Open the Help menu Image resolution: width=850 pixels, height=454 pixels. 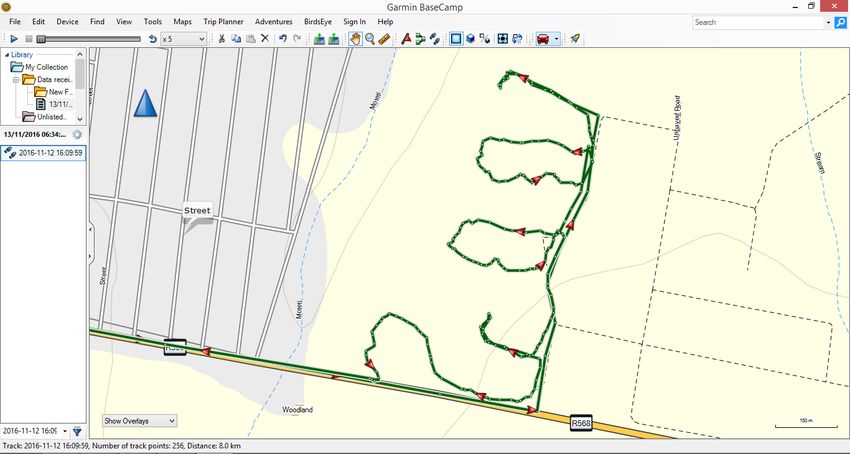click(385, 22)
